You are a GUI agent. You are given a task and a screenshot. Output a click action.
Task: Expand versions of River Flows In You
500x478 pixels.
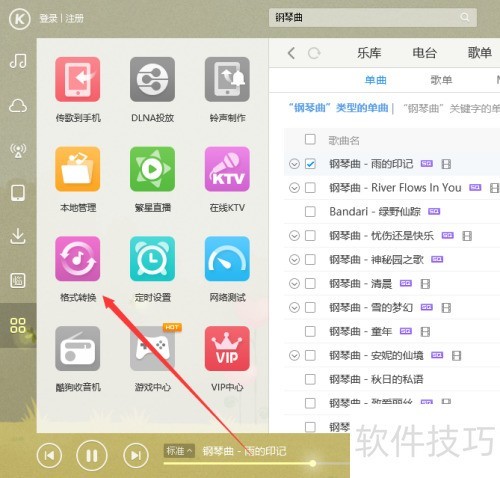click(x=294, y=188)
